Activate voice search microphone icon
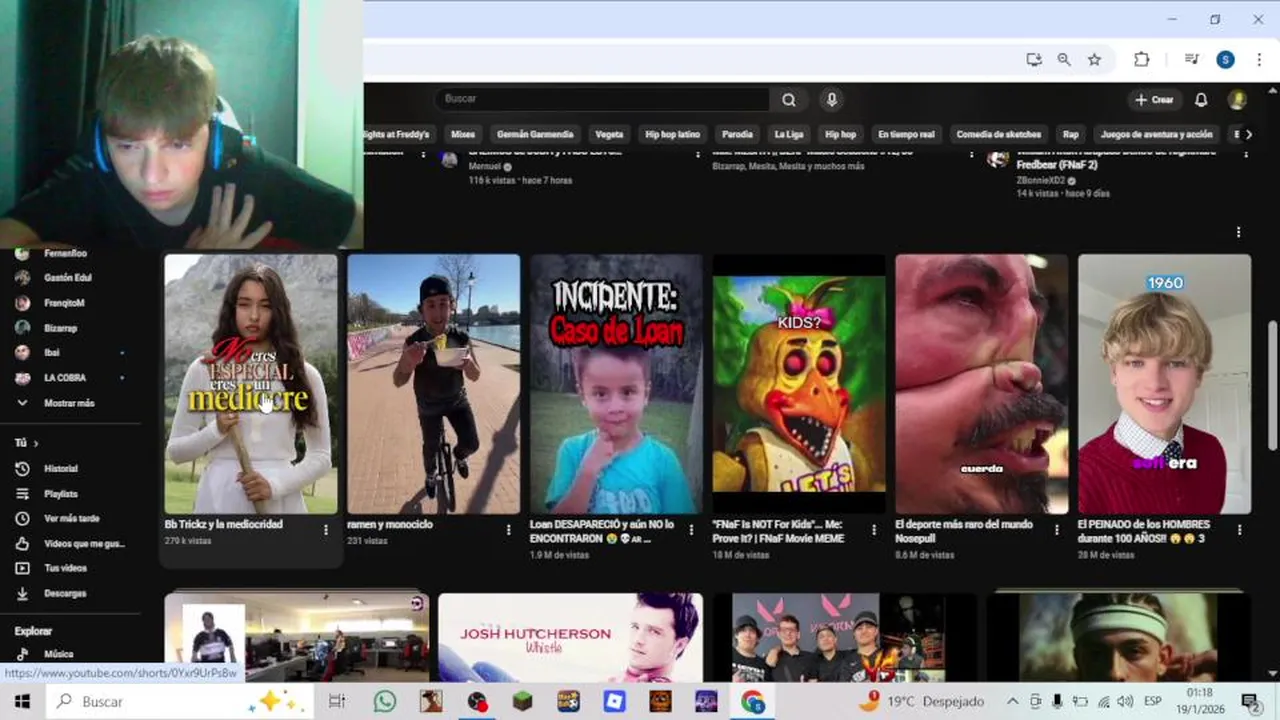Viewport: 1280px width, 720px height. point(831,99)
